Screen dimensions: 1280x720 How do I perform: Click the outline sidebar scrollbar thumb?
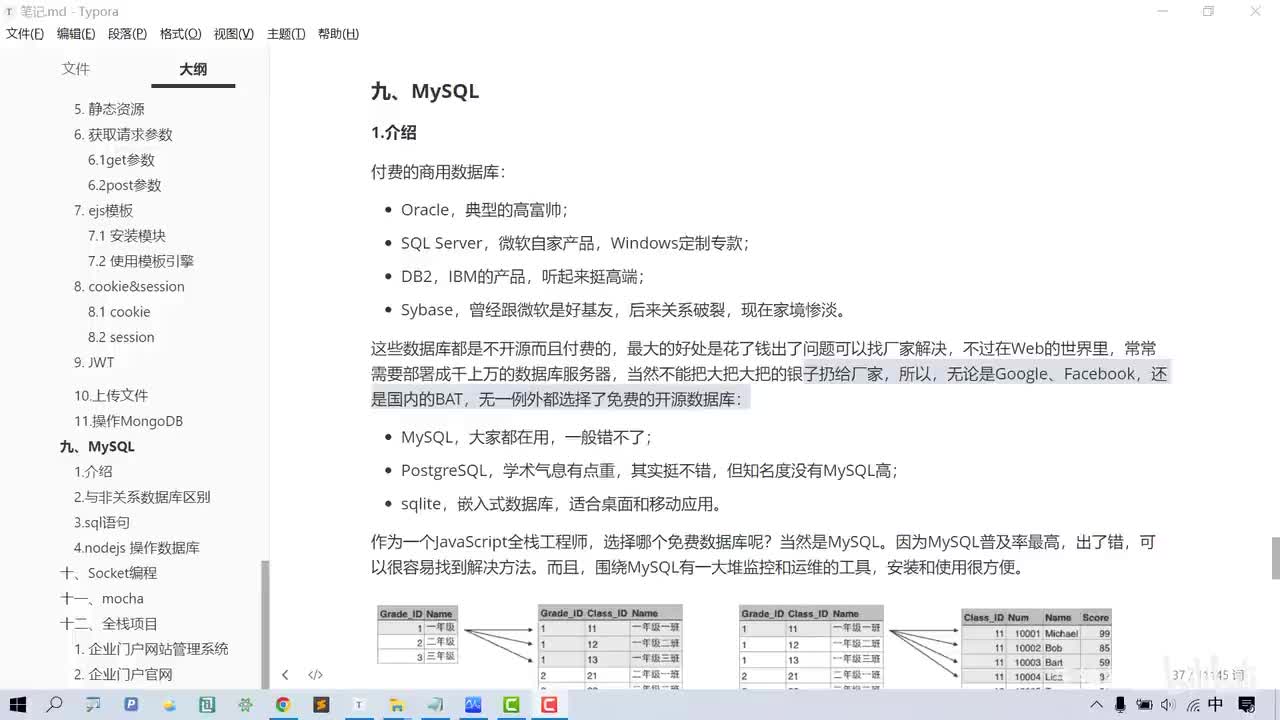tap(265, 623)
